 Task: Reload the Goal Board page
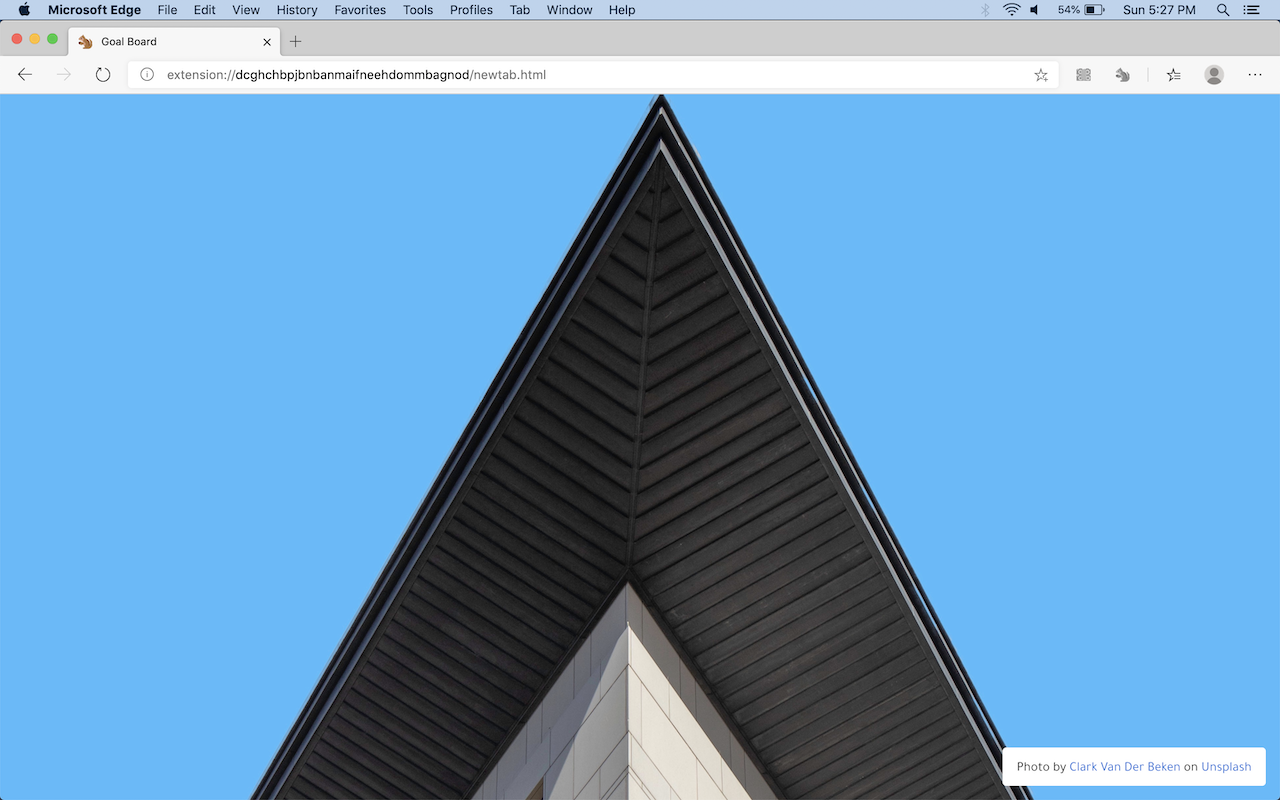point(103,75)
